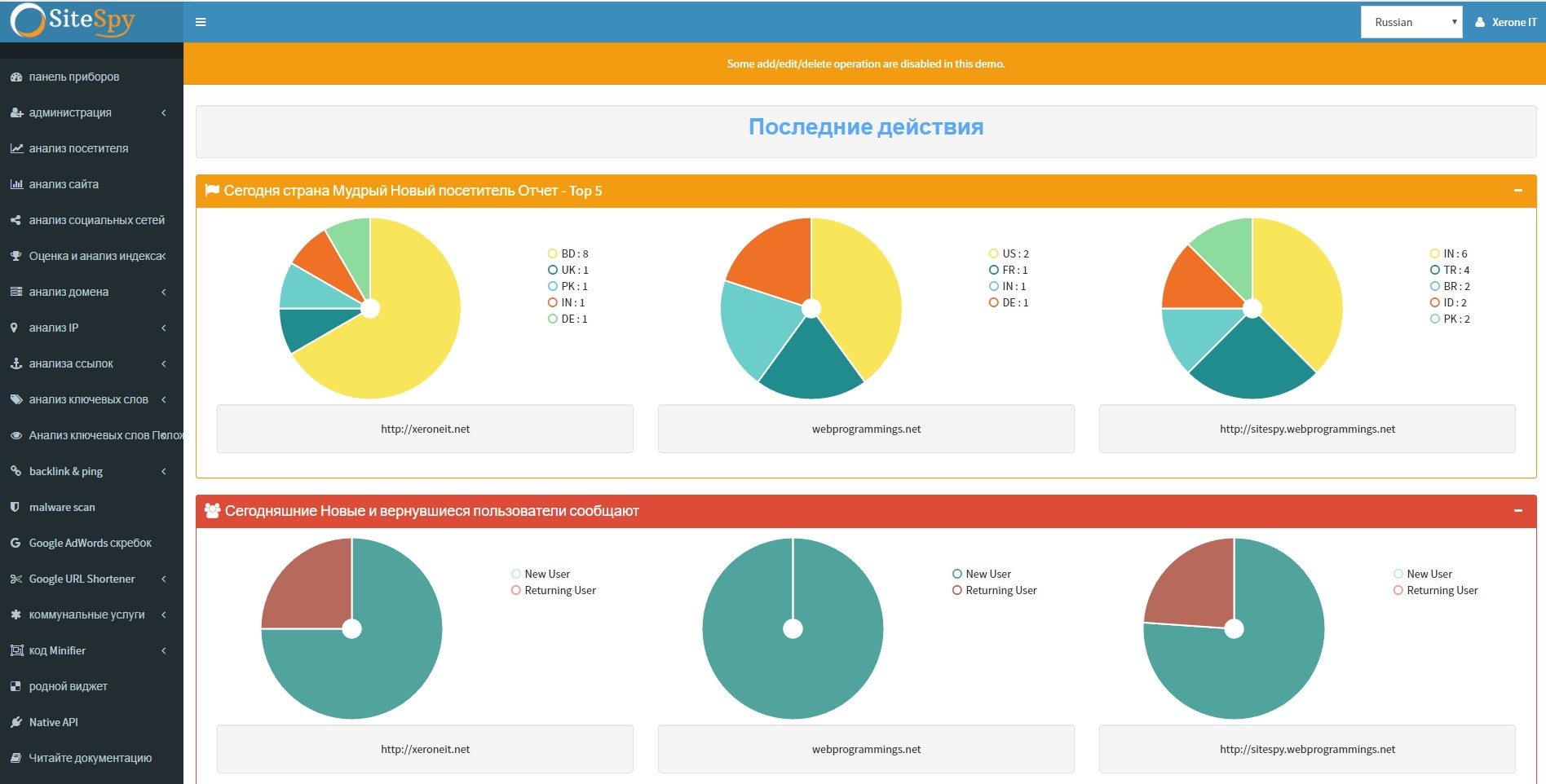Click the line chart icon beside анализ посетителя
This screenshot has height=784, width=1546.
(15, 148)
